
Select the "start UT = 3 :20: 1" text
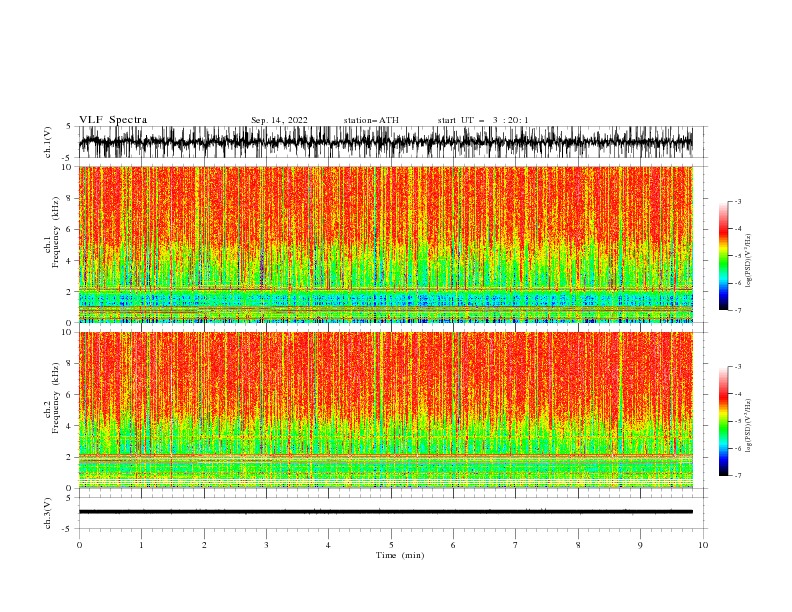tap(483, 120)
